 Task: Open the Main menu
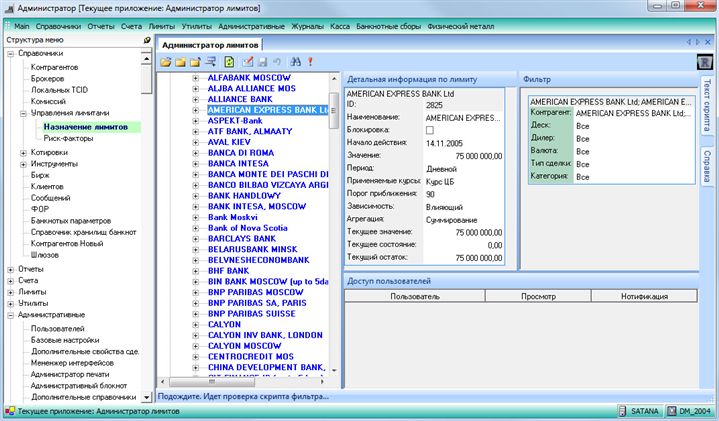22,27
